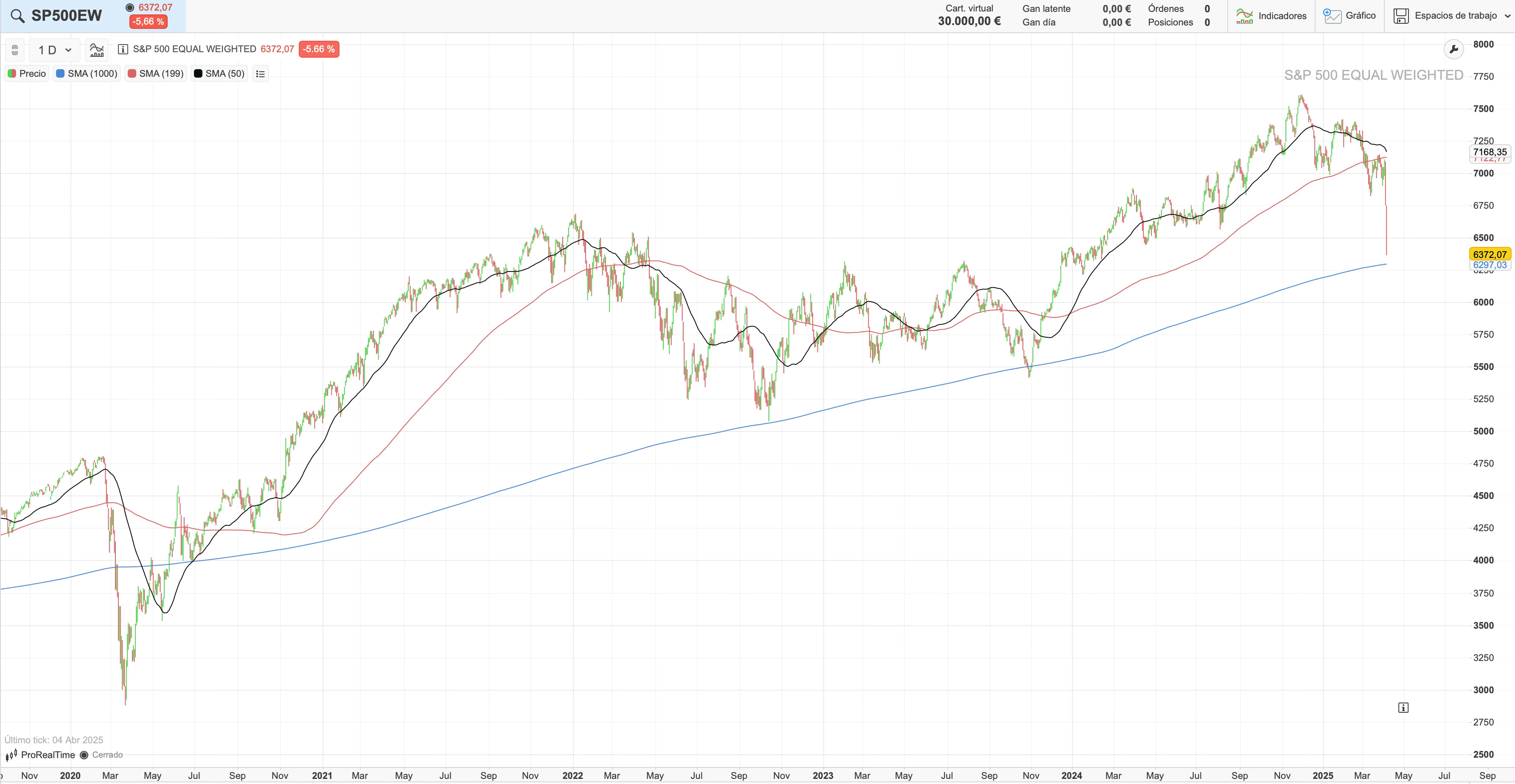Click the info icon before S&P 500 EQUAL WEIGHTED
Screen dimensions: 1515x784
[123, 49]
